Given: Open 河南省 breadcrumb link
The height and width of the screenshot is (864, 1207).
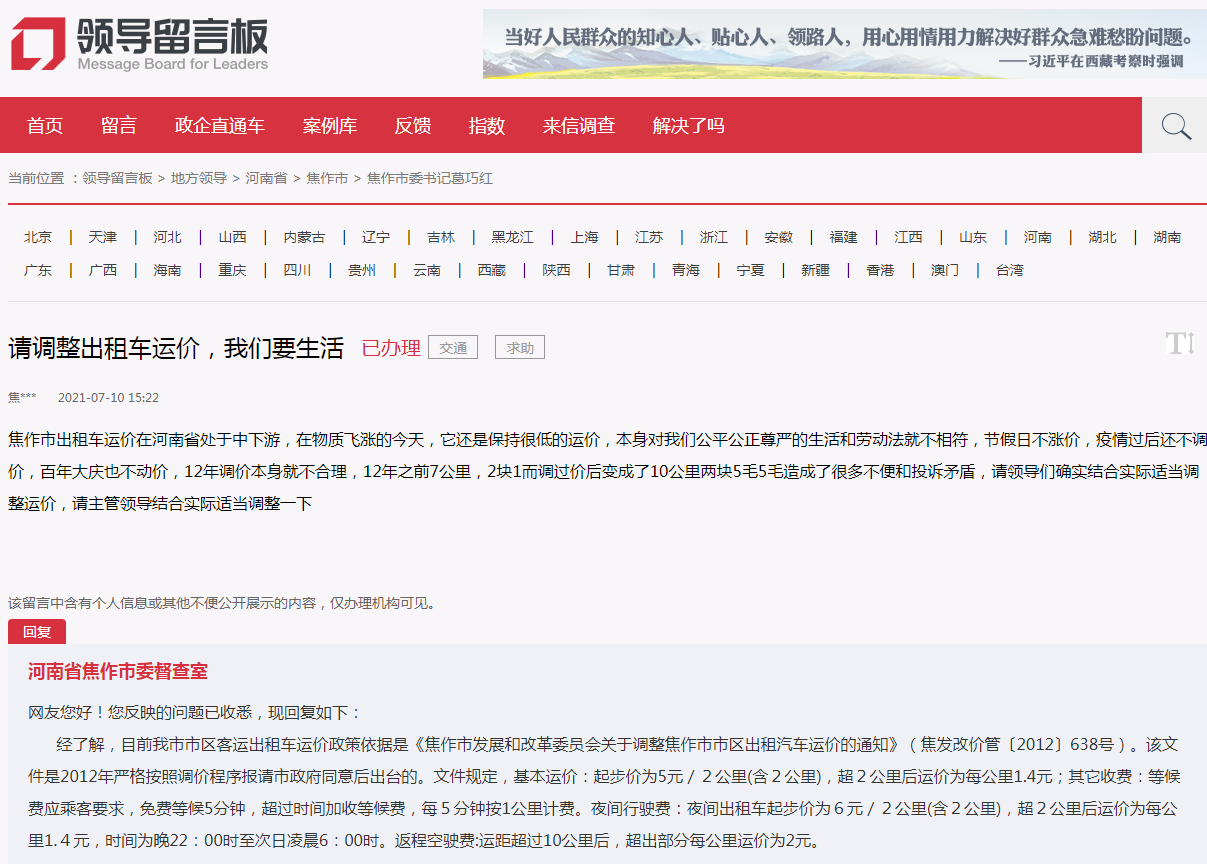Looking at the screenshot, I should [x=266, y=178].
